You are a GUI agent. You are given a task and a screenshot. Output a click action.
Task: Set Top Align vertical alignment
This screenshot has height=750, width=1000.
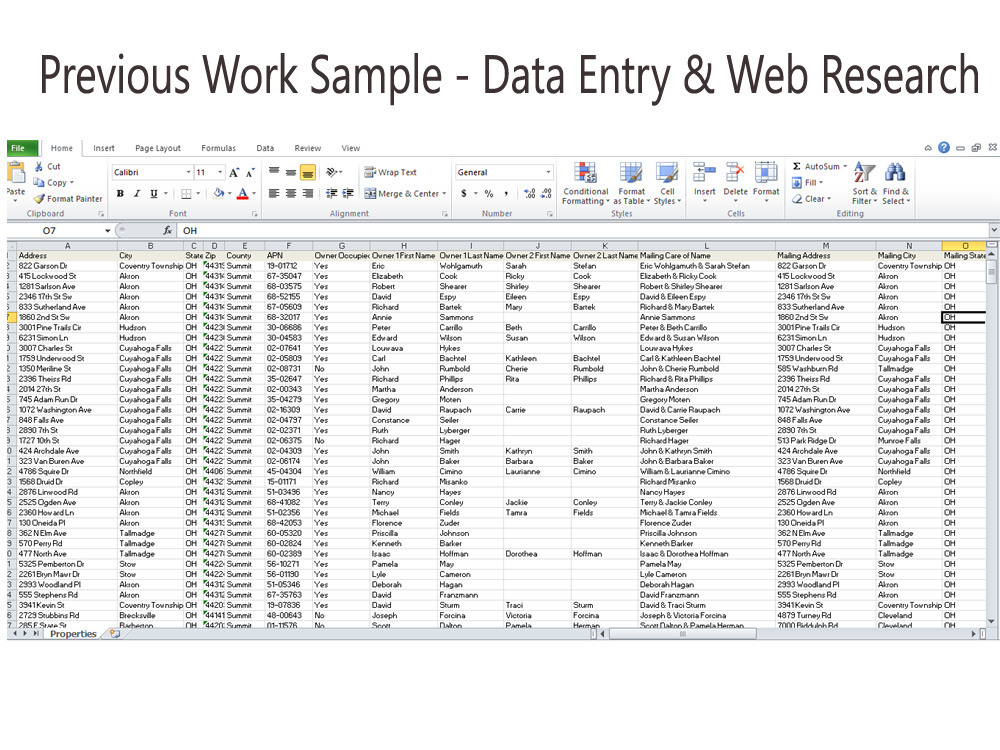[274, 172]
